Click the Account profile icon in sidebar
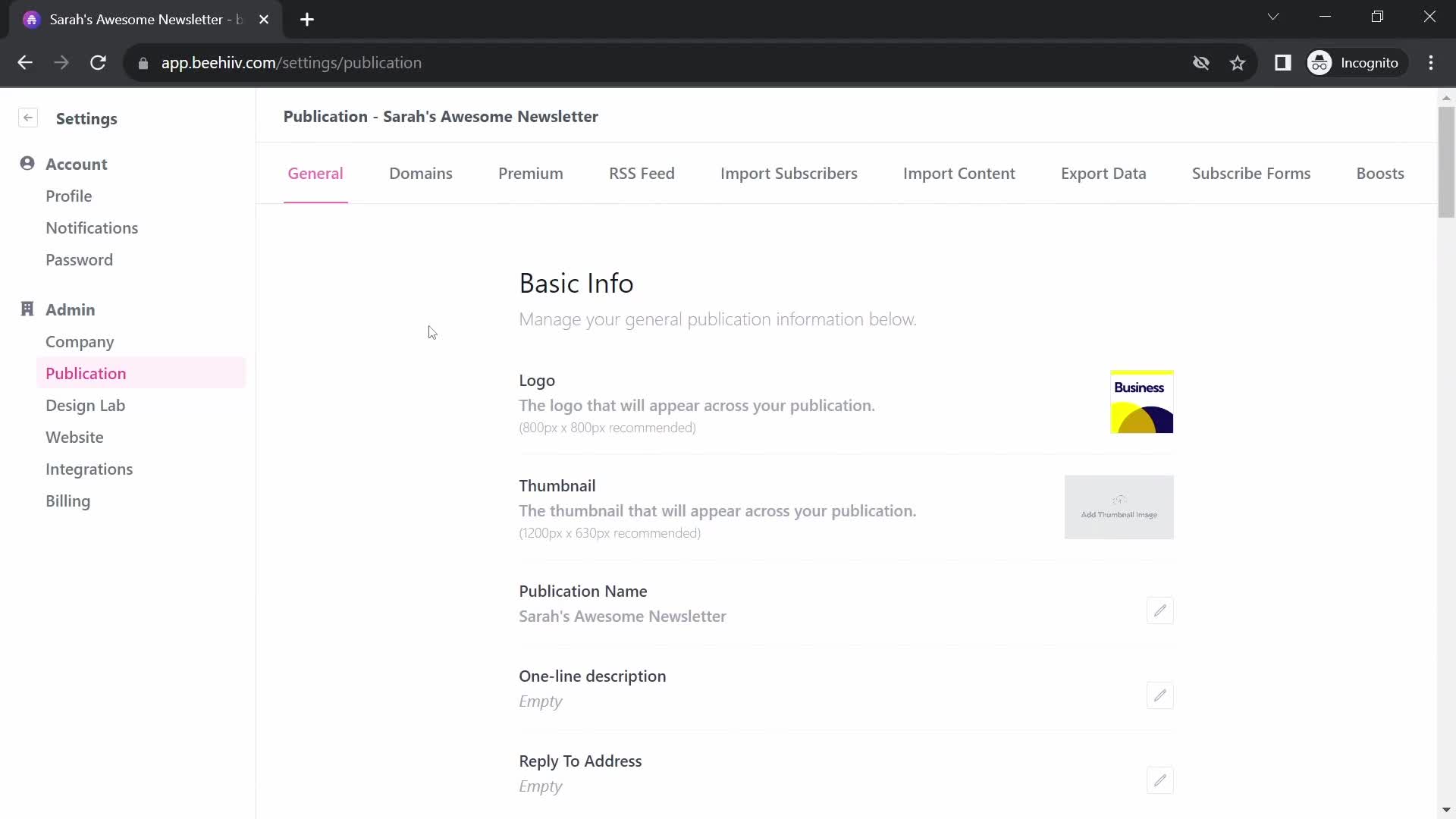Viewport: 1456px width, 819px height. (27, 163)
